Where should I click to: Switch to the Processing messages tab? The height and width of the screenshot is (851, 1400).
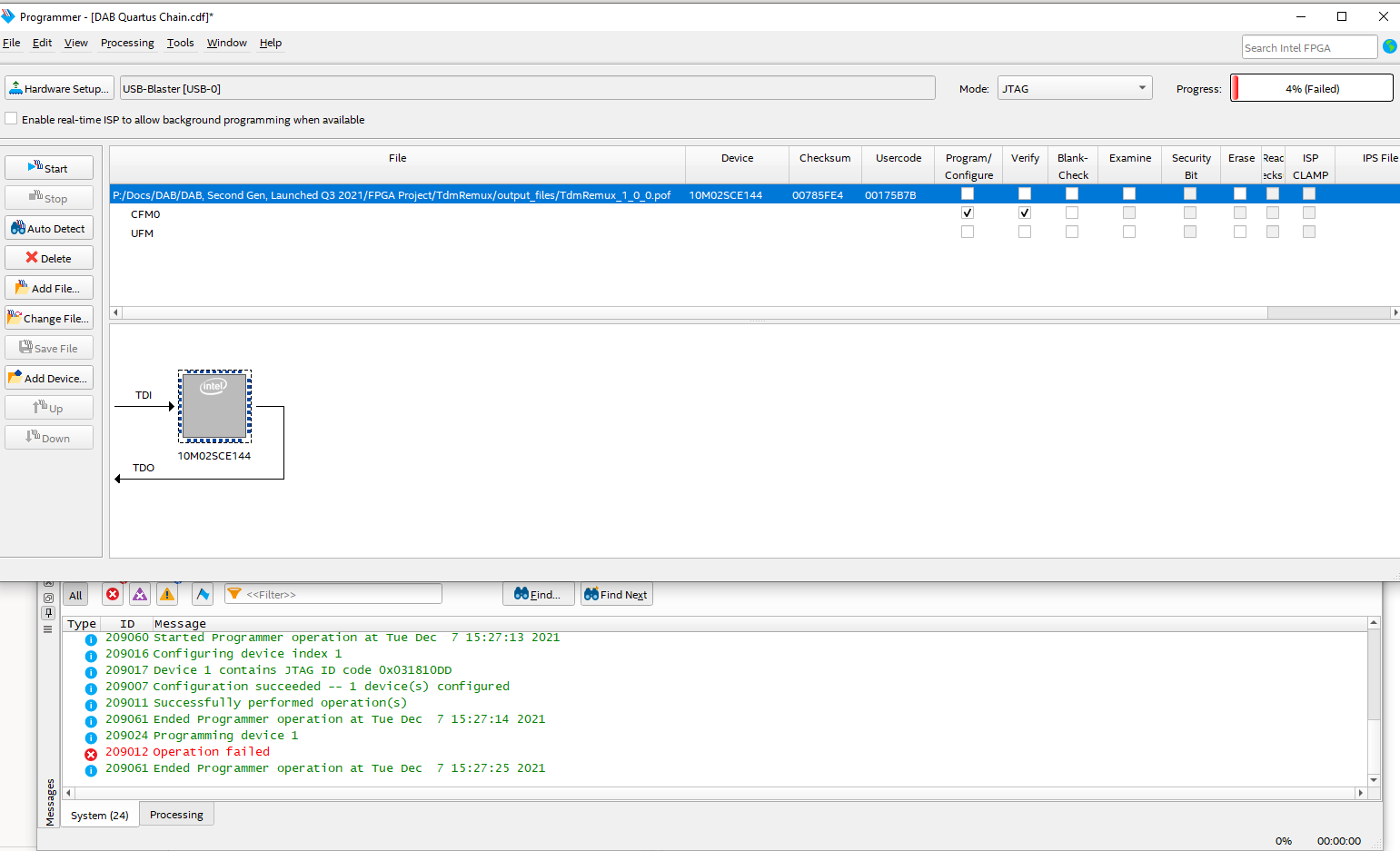click(x=177, y=814)
